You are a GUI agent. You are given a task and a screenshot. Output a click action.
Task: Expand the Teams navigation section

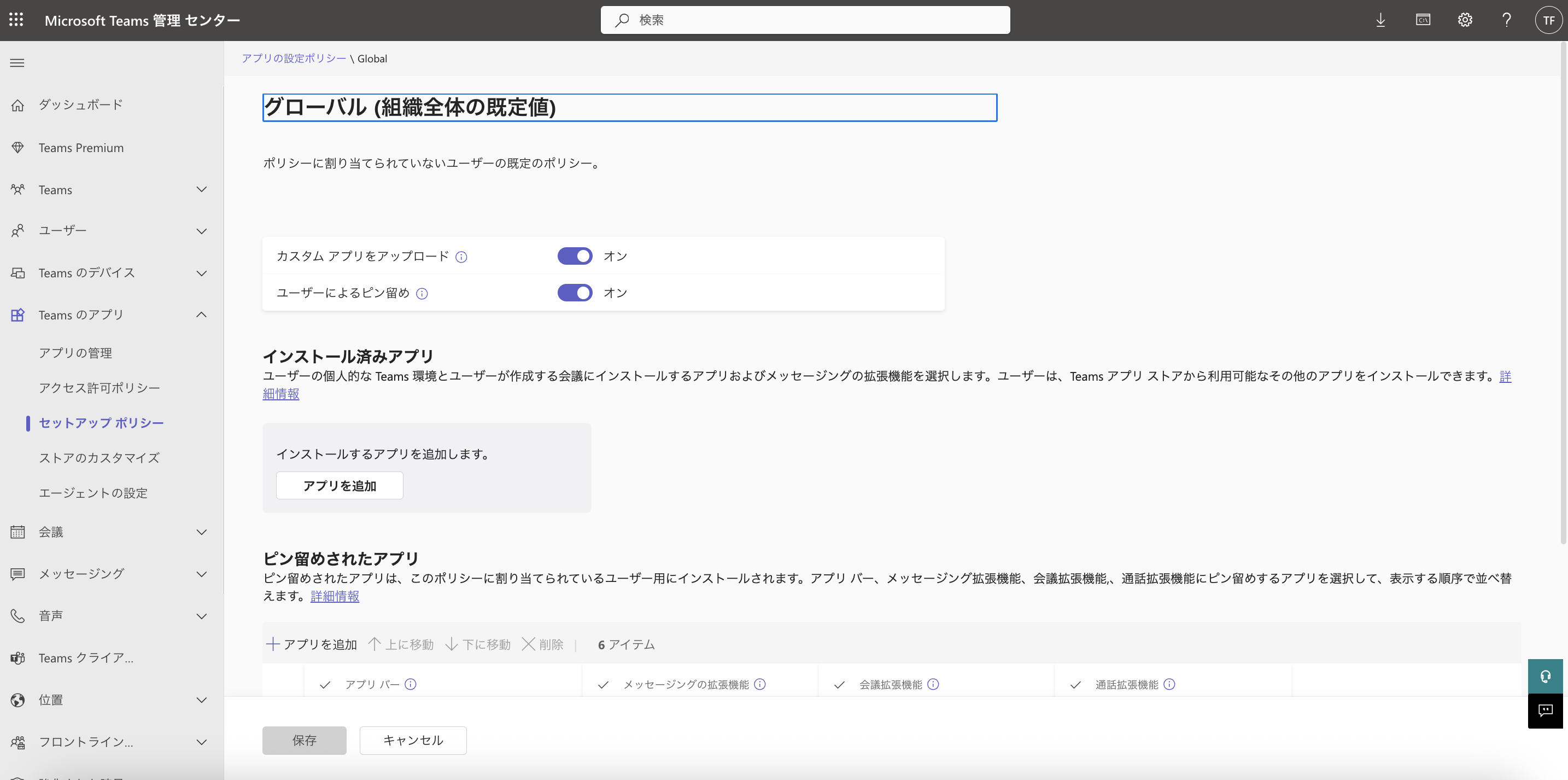pos(202,190)
